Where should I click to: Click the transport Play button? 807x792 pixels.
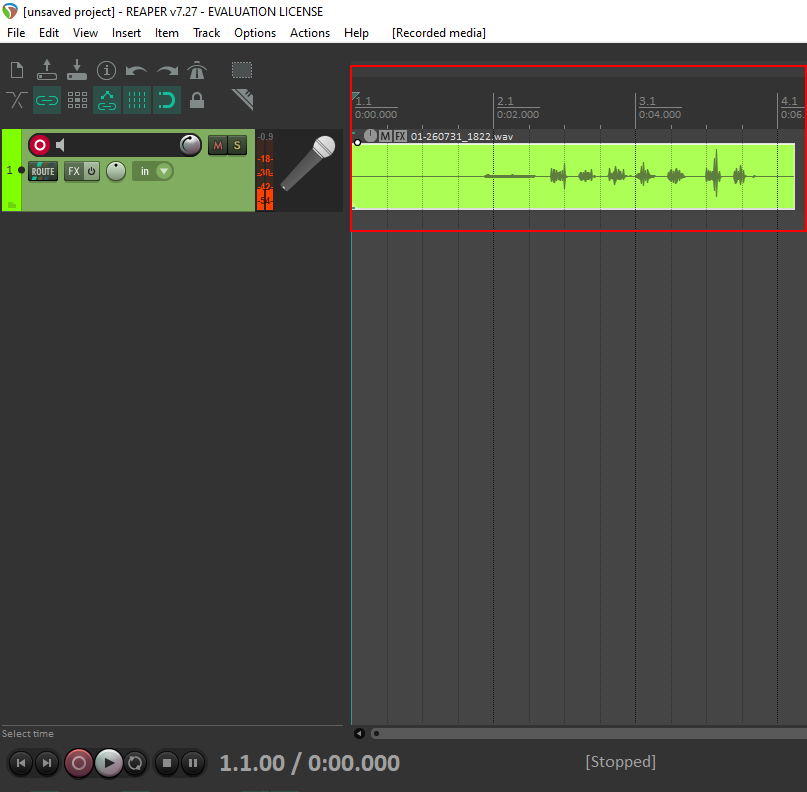[109, 763]
